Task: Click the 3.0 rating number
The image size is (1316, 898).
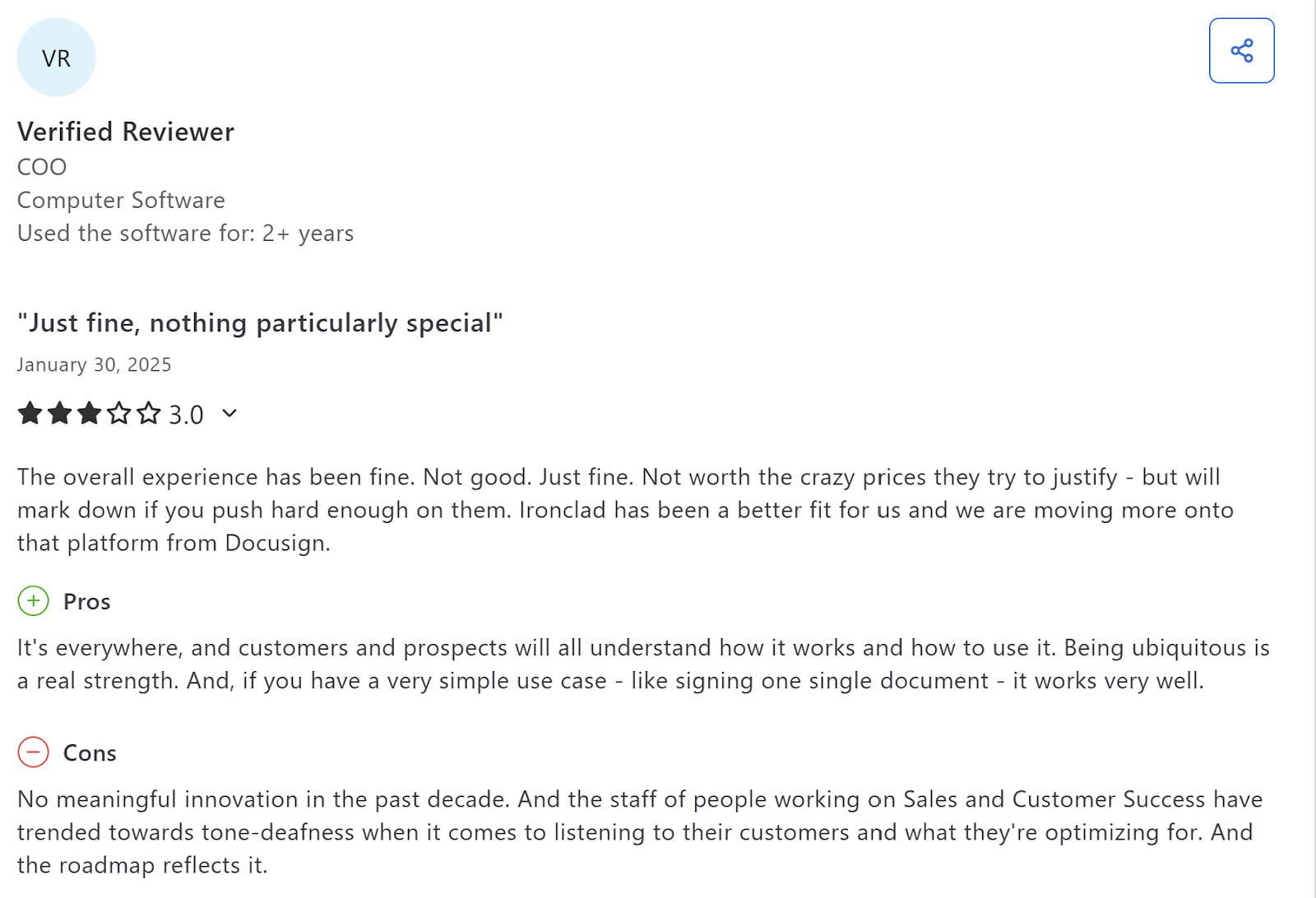Action: 186,414
